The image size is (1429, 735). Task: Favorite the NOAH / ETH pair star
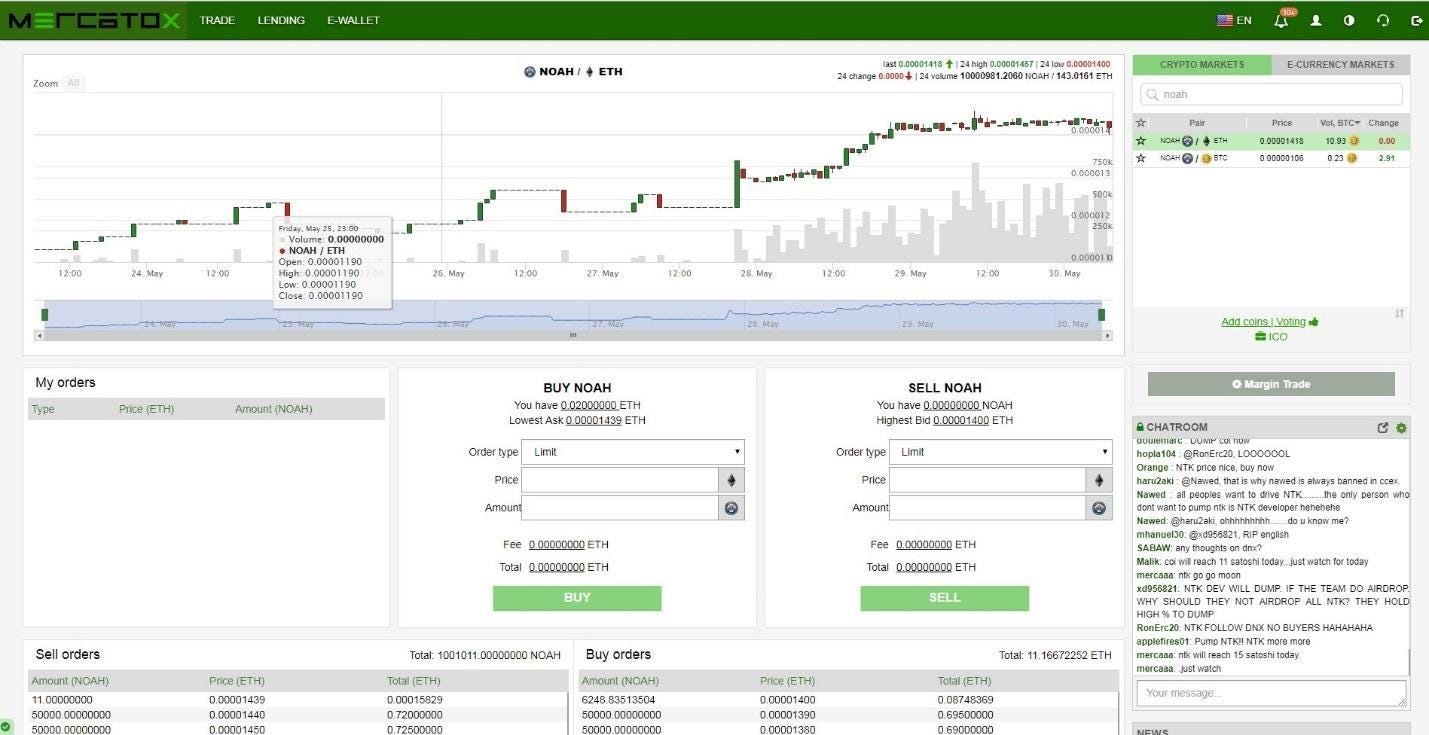(1141, 141)
